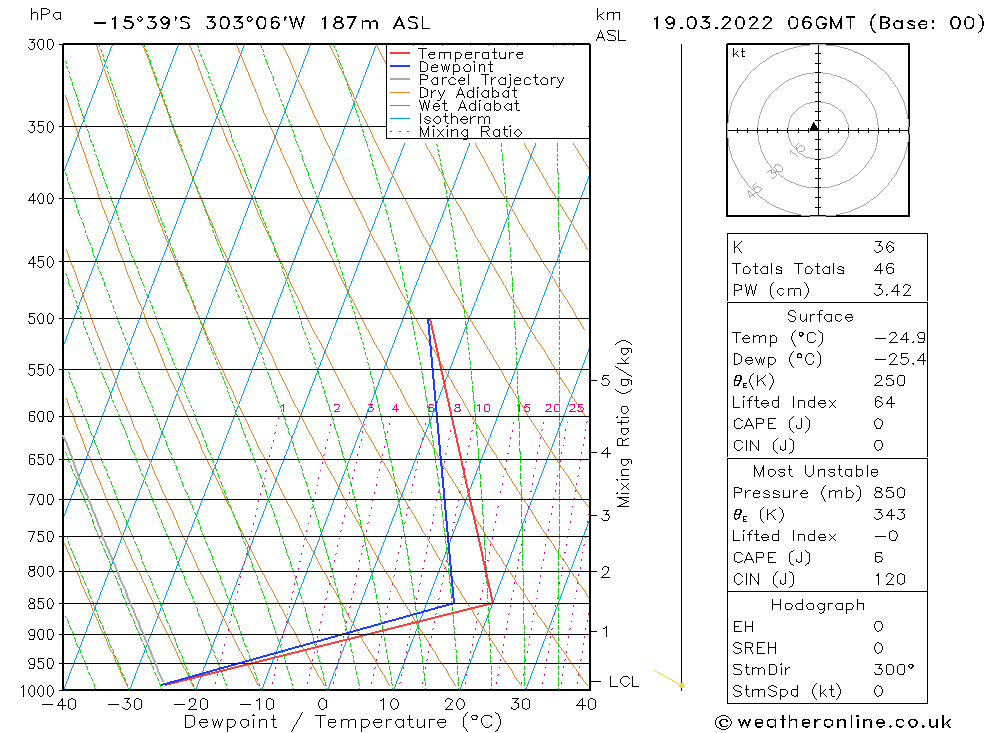Click the 5 km altitude tick label

point(605,381)
